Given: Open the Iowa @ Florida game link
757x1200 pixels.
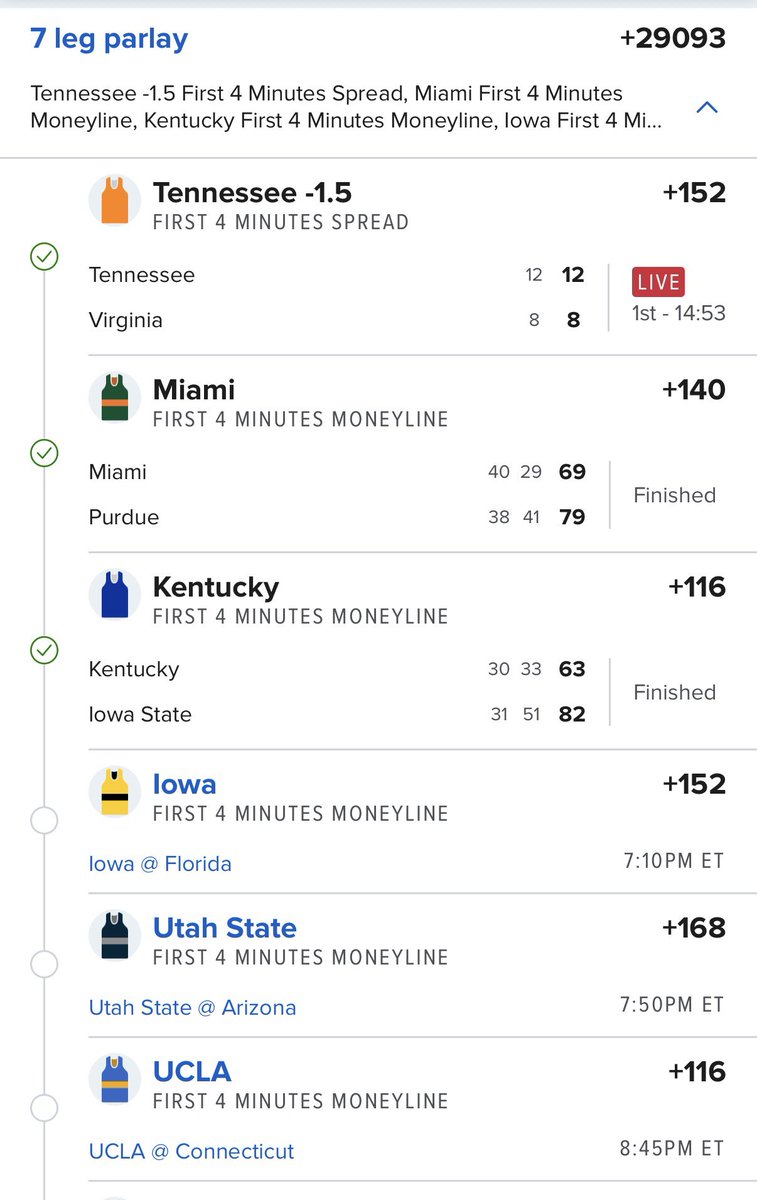Looking at the screenshot, I should [160, 863].
